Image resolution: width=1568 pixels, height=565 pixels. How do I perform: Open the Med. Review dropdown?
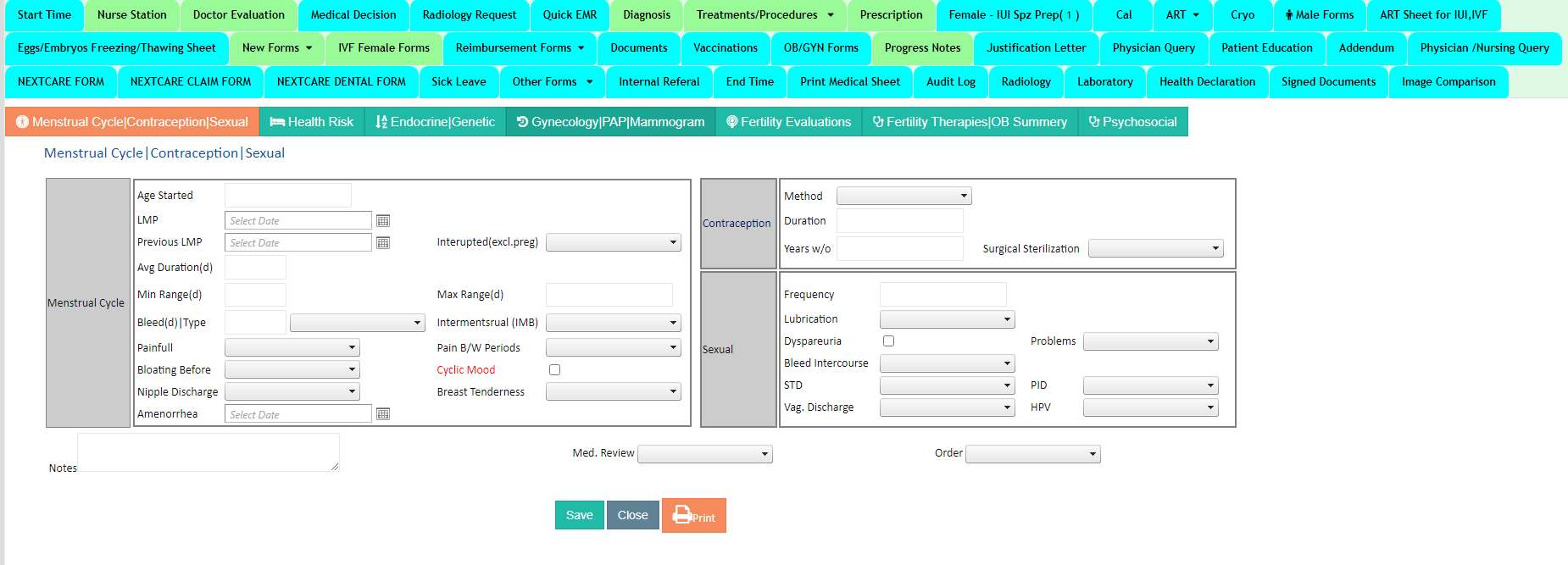(704, 454)
